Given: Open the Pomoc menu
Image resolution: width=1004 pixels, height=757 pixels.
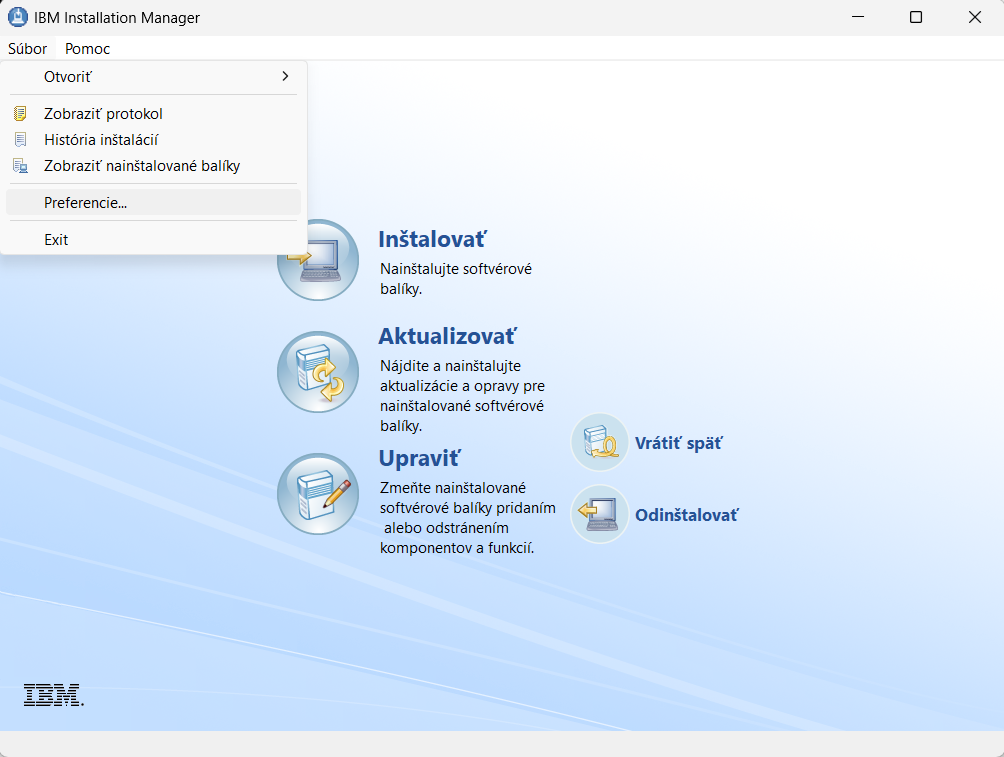Looking at the screenshot, I should (x=87, y=48).
